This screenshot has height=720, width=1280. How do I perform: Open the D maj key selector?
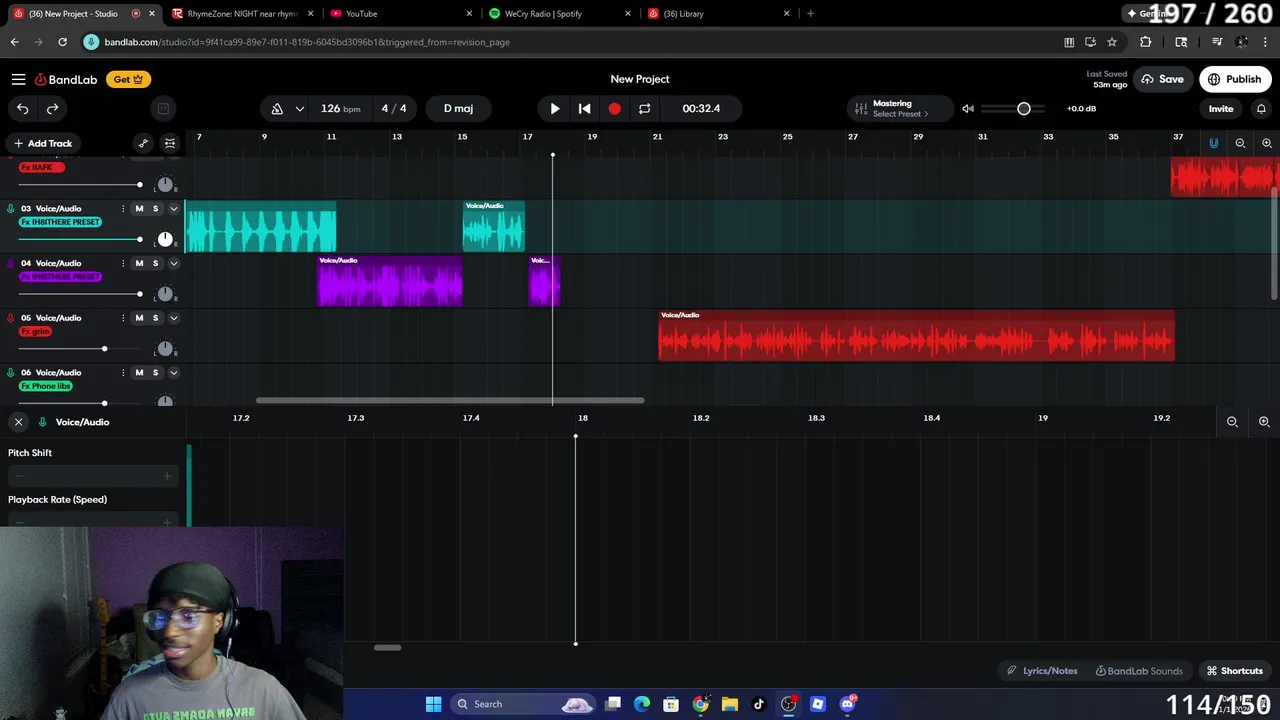pyautogui.click(x=458, y=108)
